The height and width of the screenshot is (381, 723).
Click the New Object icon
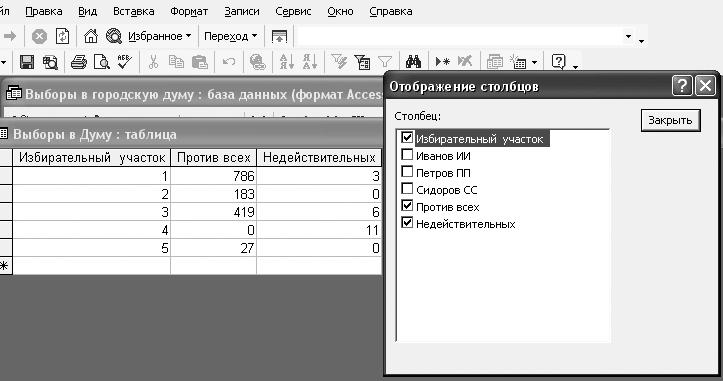(x=518, y=62)
